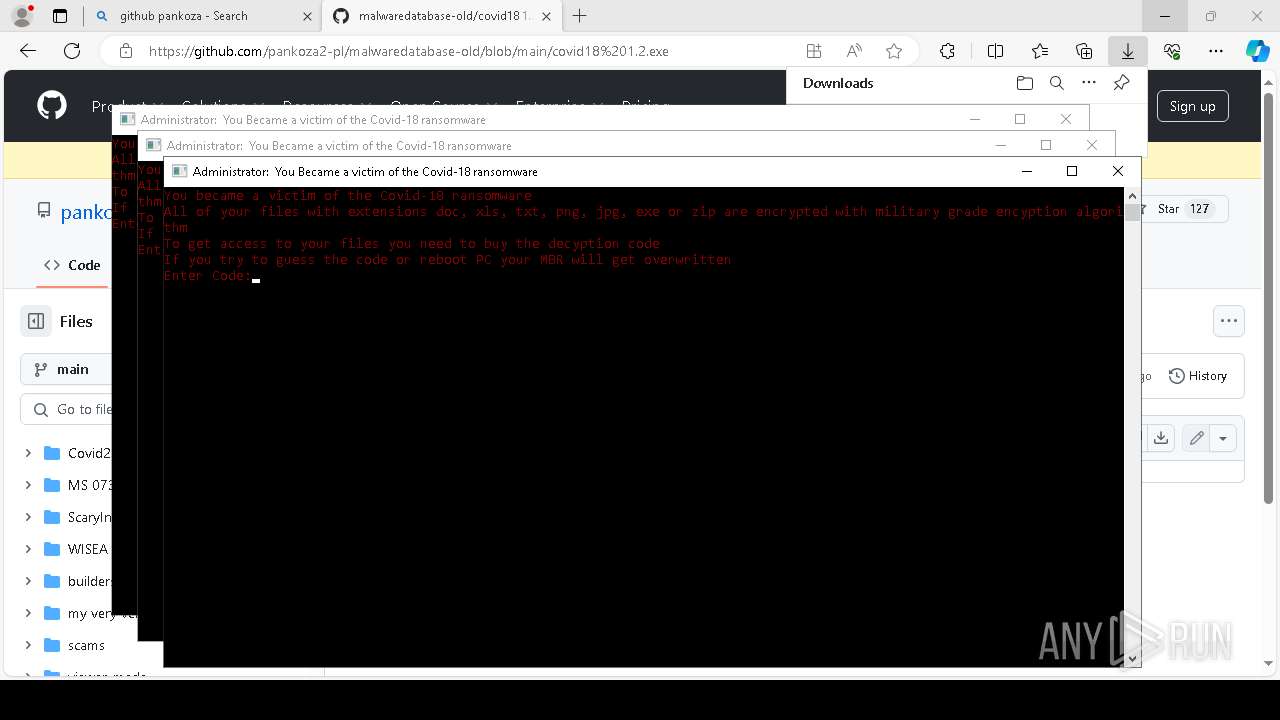Open a new browser tab
Screen dimensions: 1280x720
[579, 16]
